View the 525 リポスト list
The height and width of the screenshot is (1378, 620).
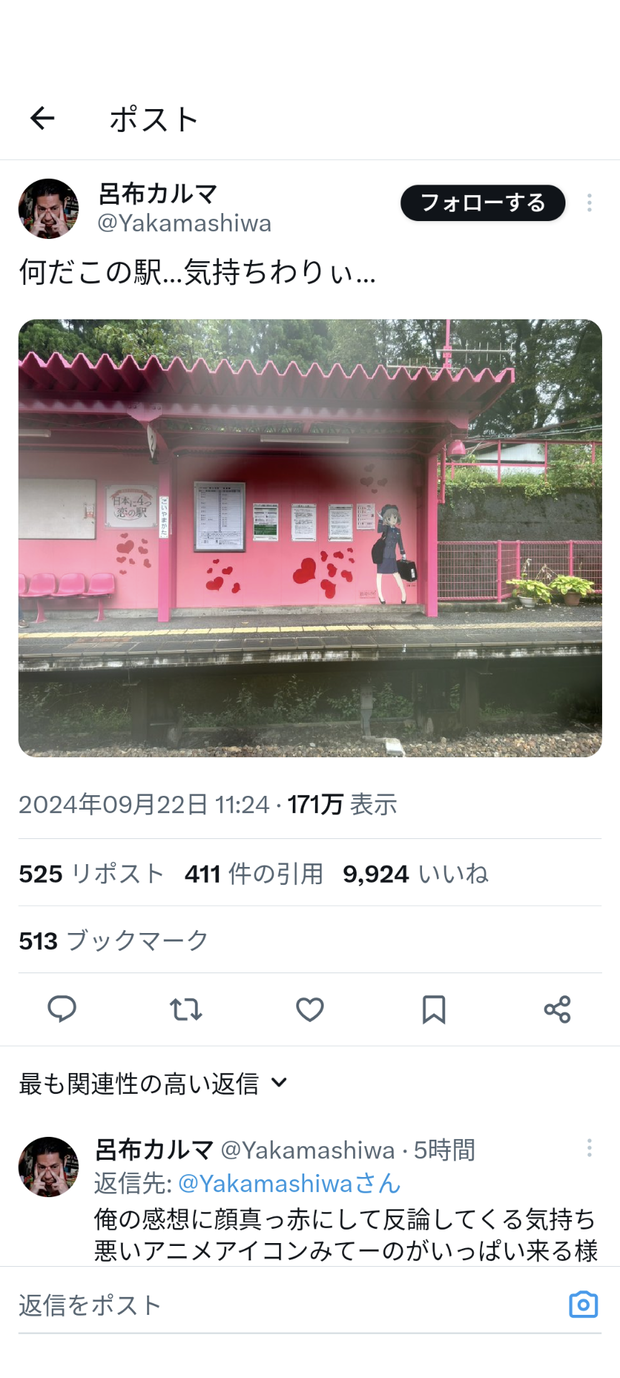[91, 874]
